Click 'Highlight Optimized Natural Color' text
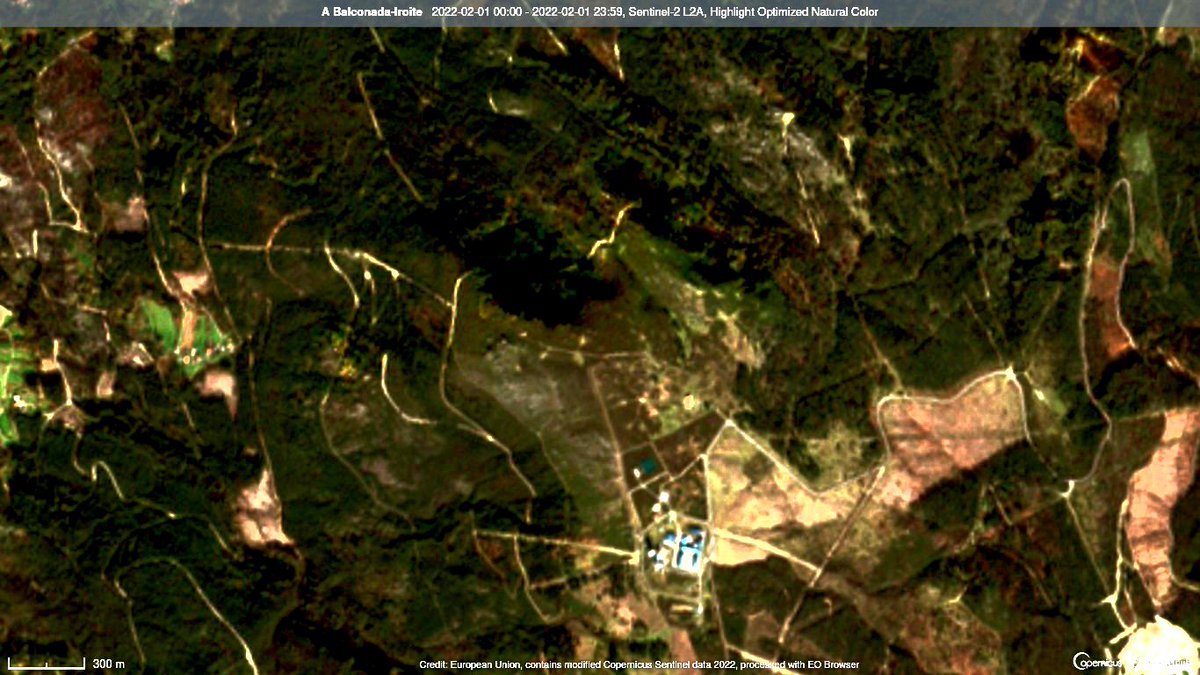The height and width of the screenshot is (675, 1200). point(793,12)
